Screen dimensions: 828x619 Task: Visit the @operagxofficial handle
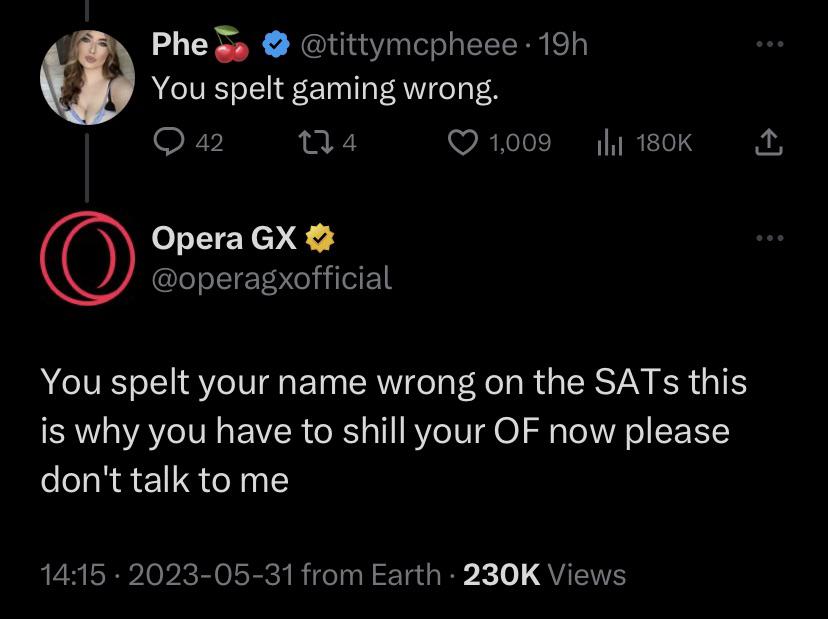(271, 277)
